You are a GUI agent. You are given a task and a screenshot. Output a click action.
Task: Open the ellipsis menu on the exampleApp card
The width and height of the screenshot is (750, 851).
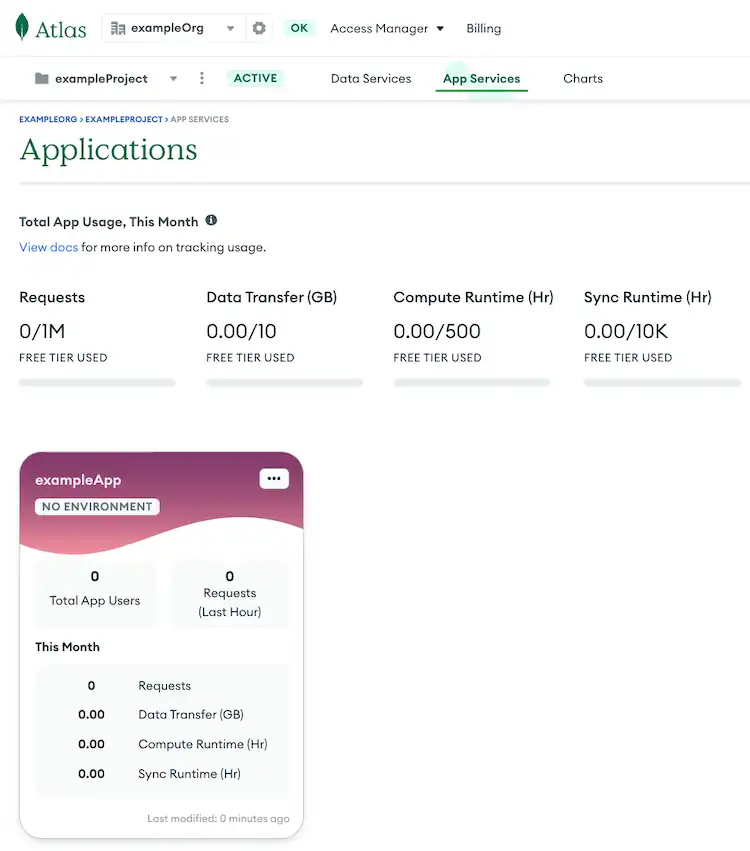coord(274,479)
